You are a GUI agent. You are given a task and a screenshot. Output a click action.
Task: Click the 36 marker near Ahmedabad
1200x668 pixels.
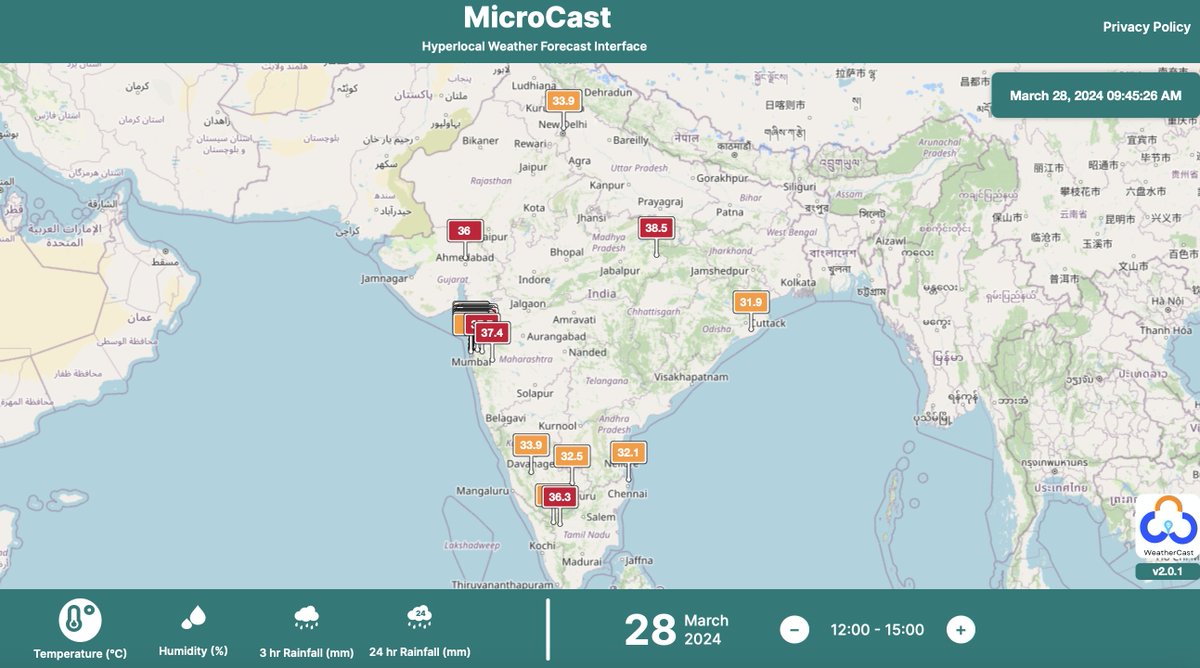click(464, 230)
